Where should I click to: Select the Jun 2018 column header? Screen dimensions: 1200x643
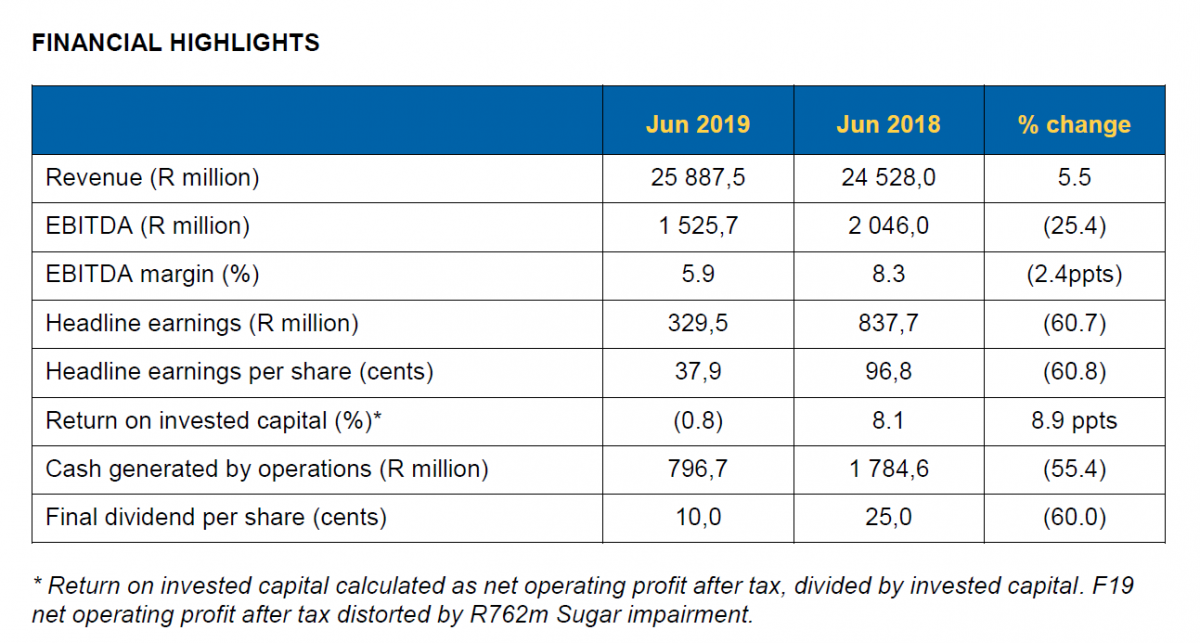click(888, 125)
